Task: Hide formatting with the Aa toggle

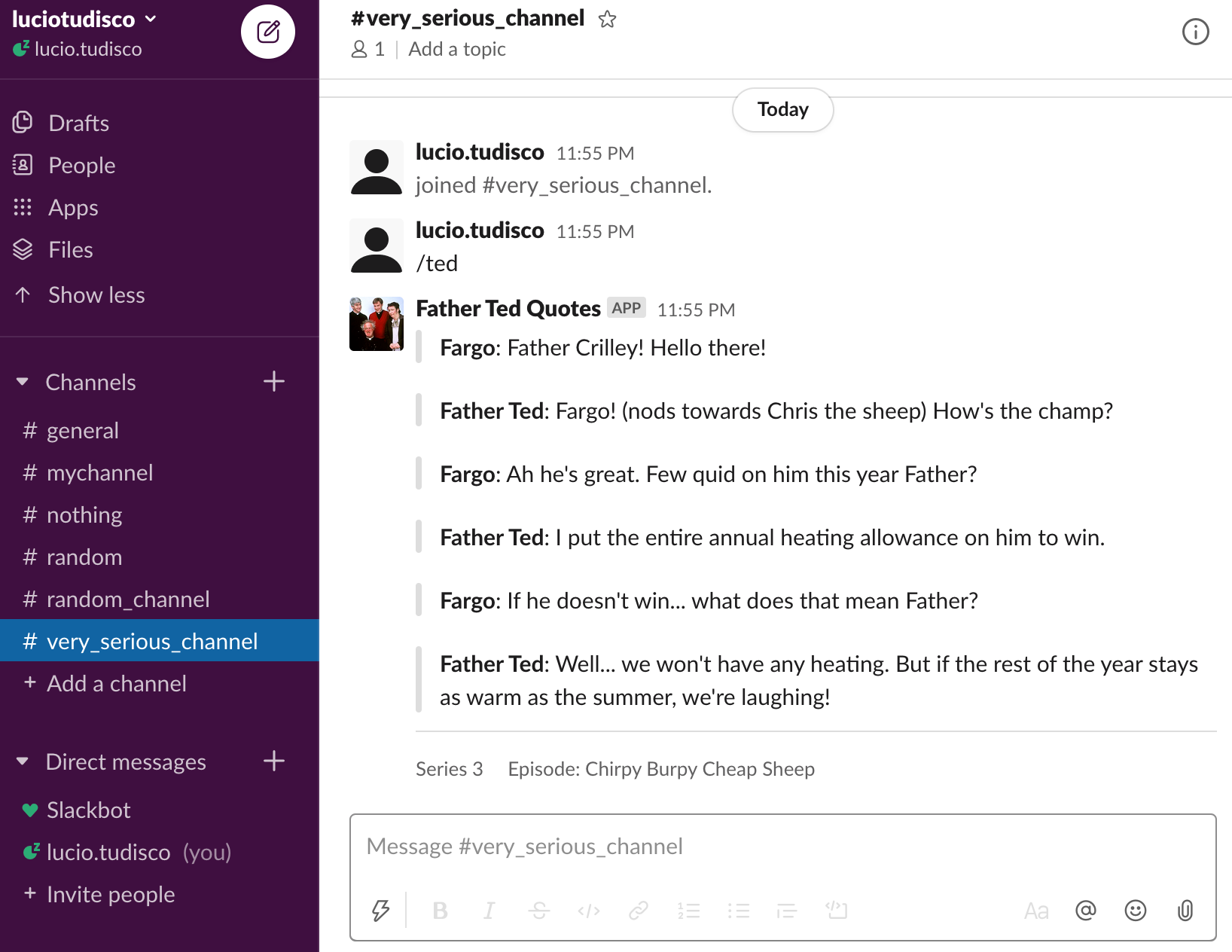Action: [x=1036, y=911]
